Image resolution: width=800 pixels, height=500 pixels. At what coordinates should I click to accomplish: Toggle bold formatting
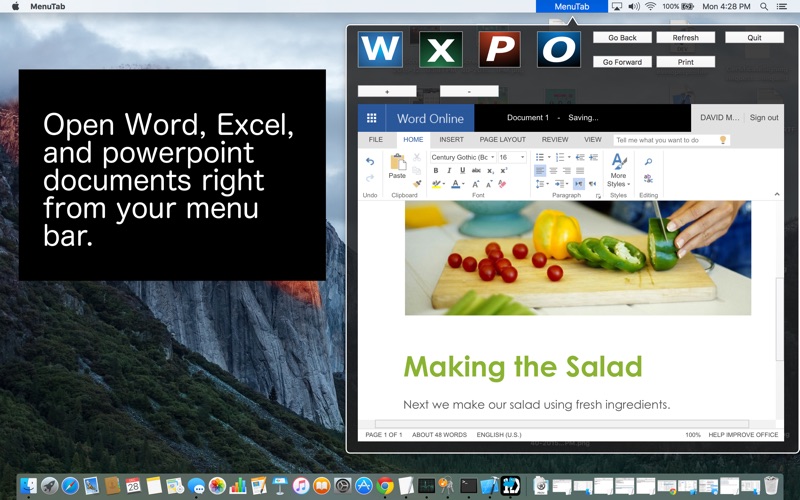pyautogui.click(x=436, y=170)
